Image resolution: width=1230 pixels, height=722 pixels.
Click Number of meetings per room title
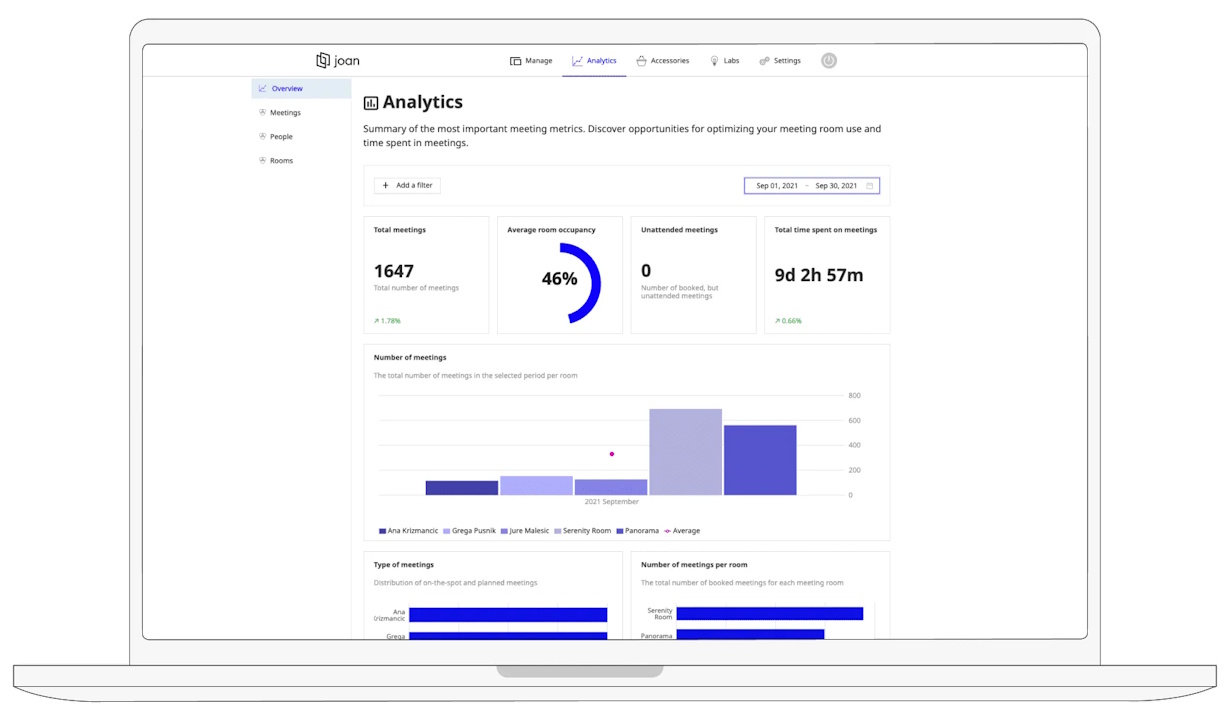tap(694, 565)
